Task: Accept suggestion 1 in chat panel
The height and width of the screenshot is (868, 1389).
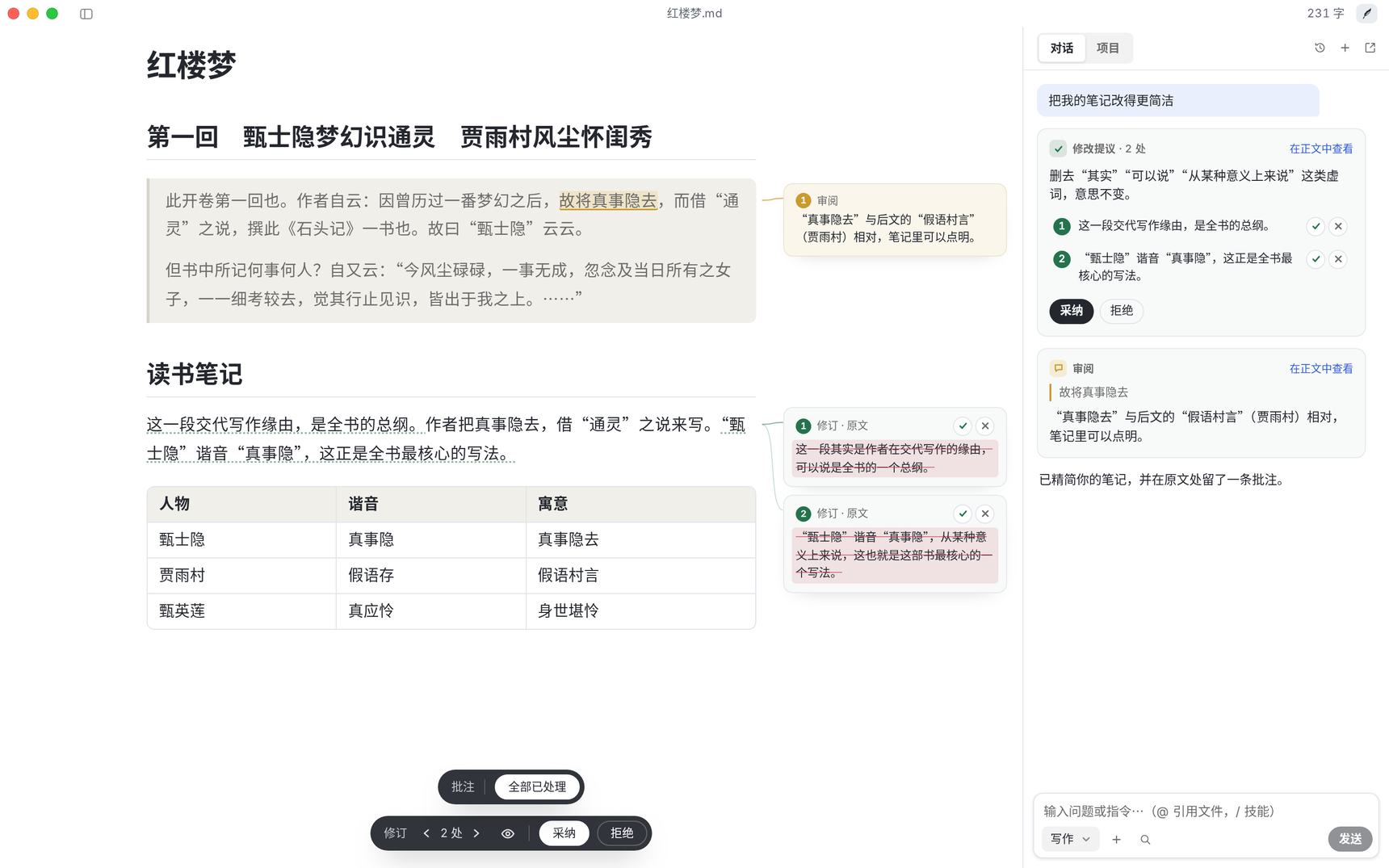Action: tap(1316, 226)
